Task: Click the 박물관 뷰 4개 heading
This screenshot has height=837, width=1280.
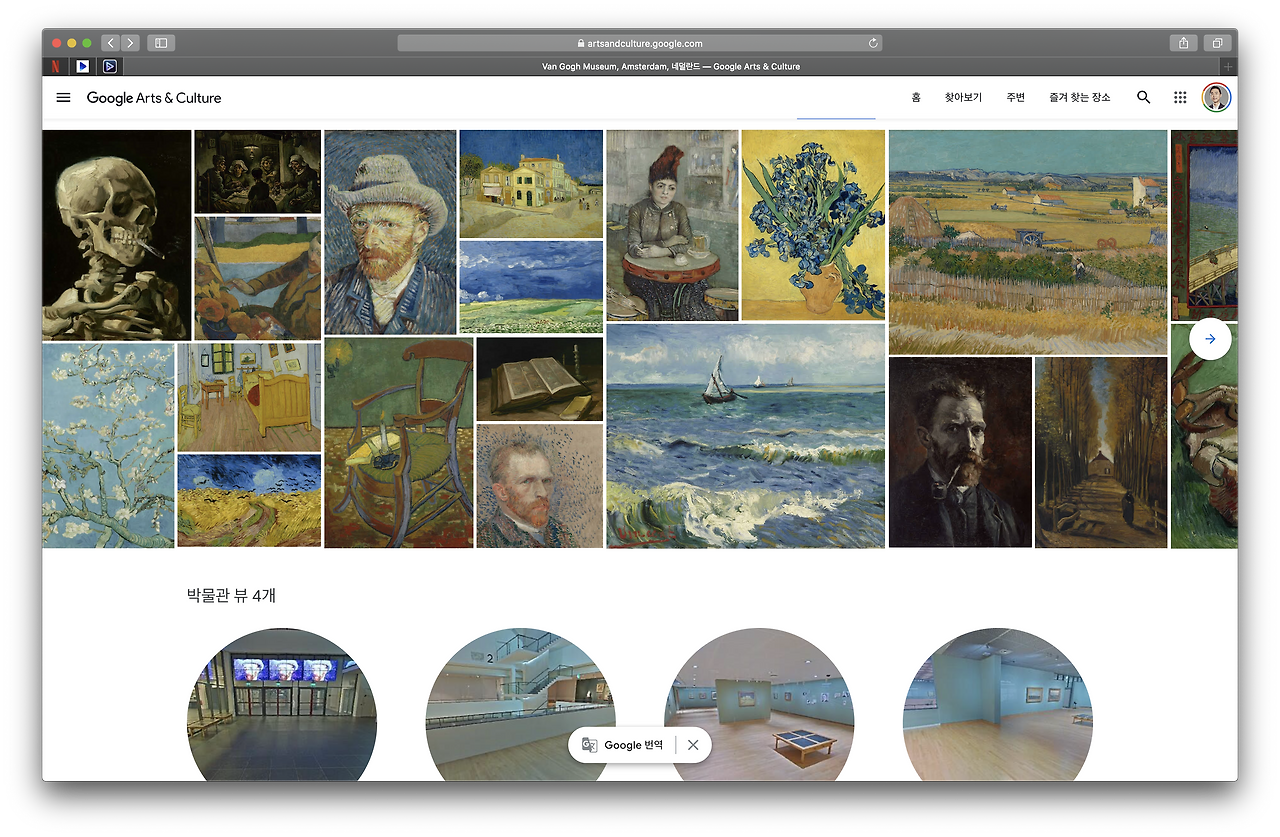Action: 231,595
